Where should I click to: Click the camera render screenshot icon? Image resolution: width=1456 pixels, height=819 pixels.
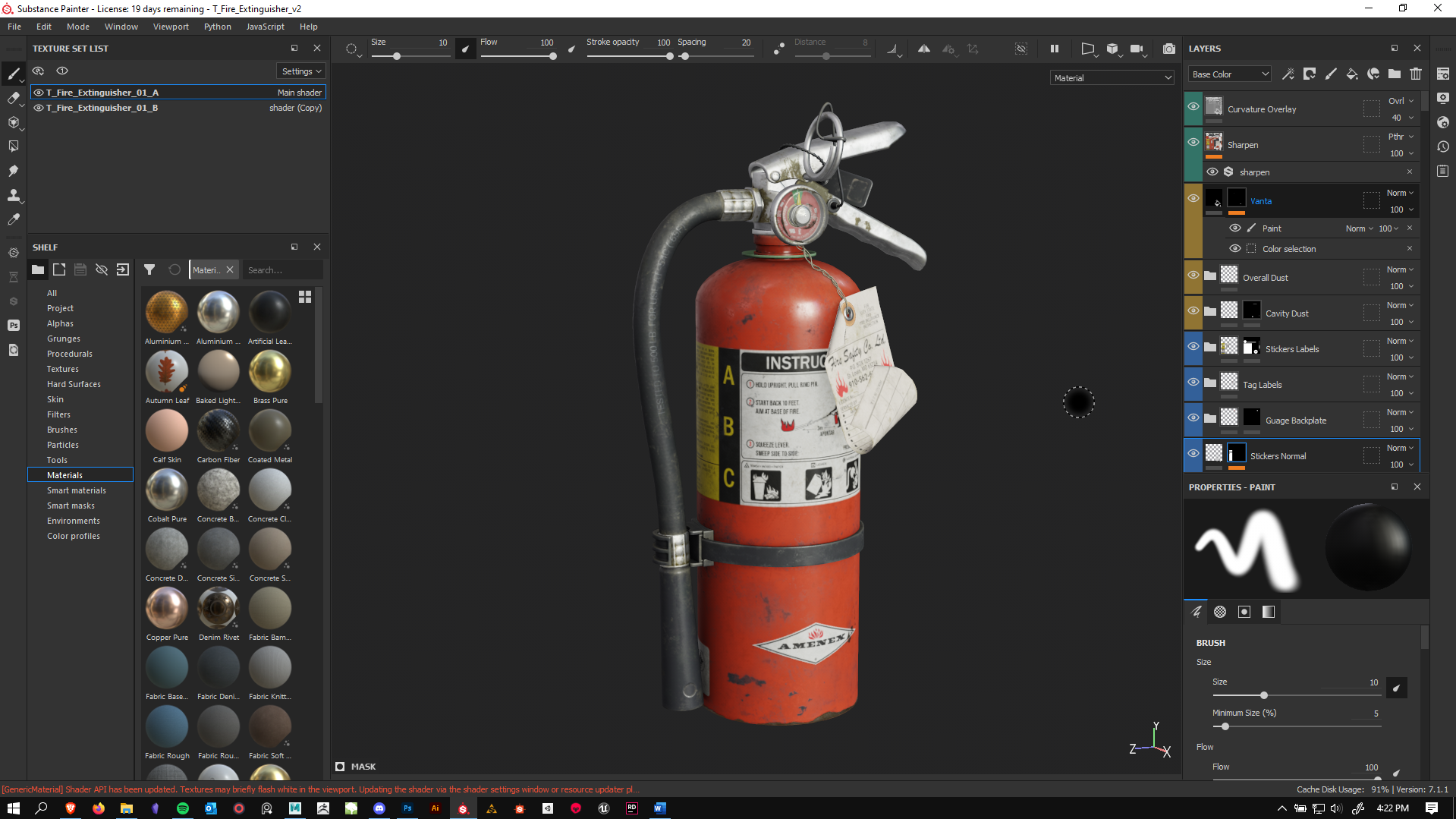coord(1168,49)
